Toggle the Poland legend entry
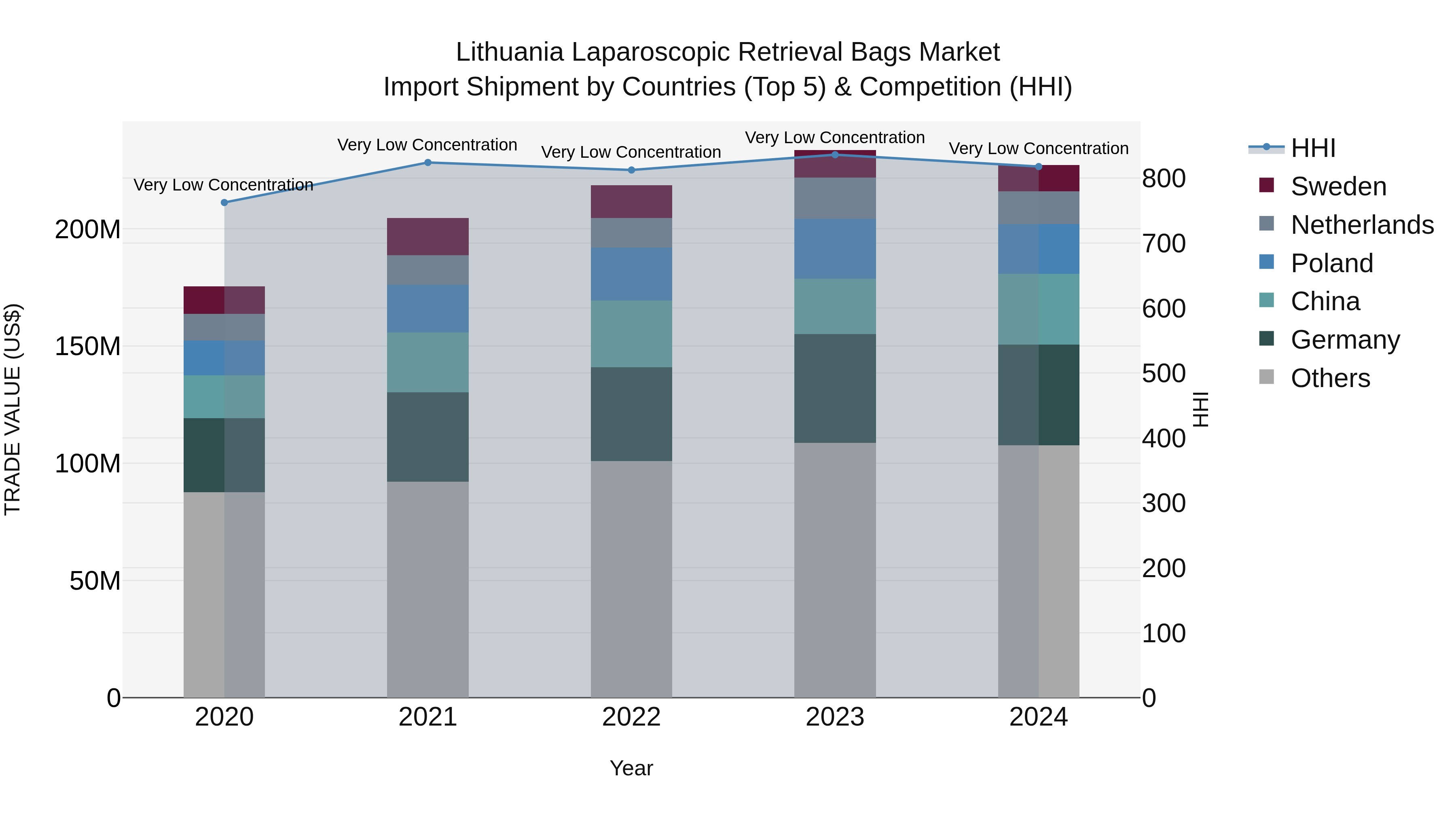 (1316, 263)
